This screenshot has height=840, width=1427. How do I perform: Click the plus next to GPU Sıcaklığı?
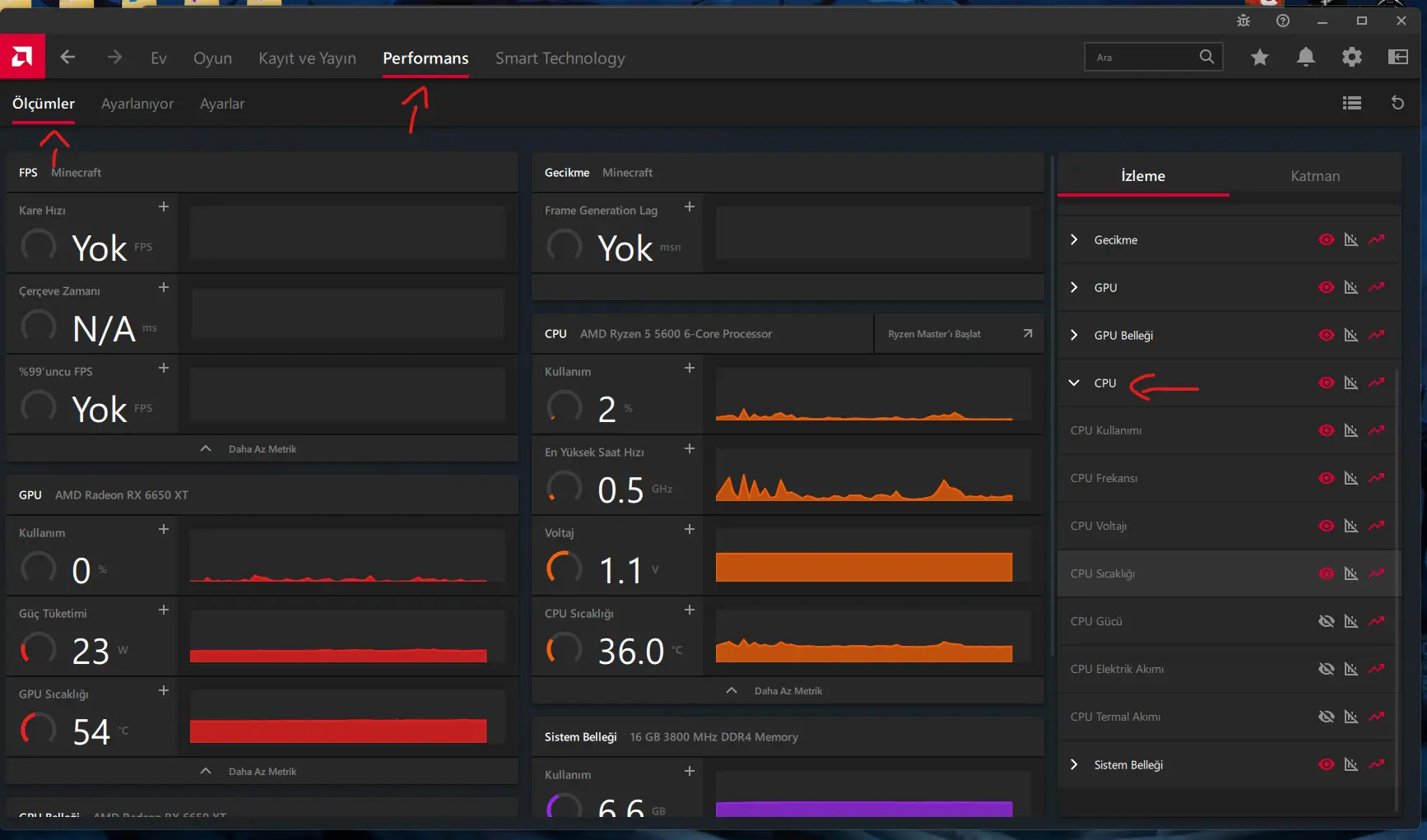(164, 690)
